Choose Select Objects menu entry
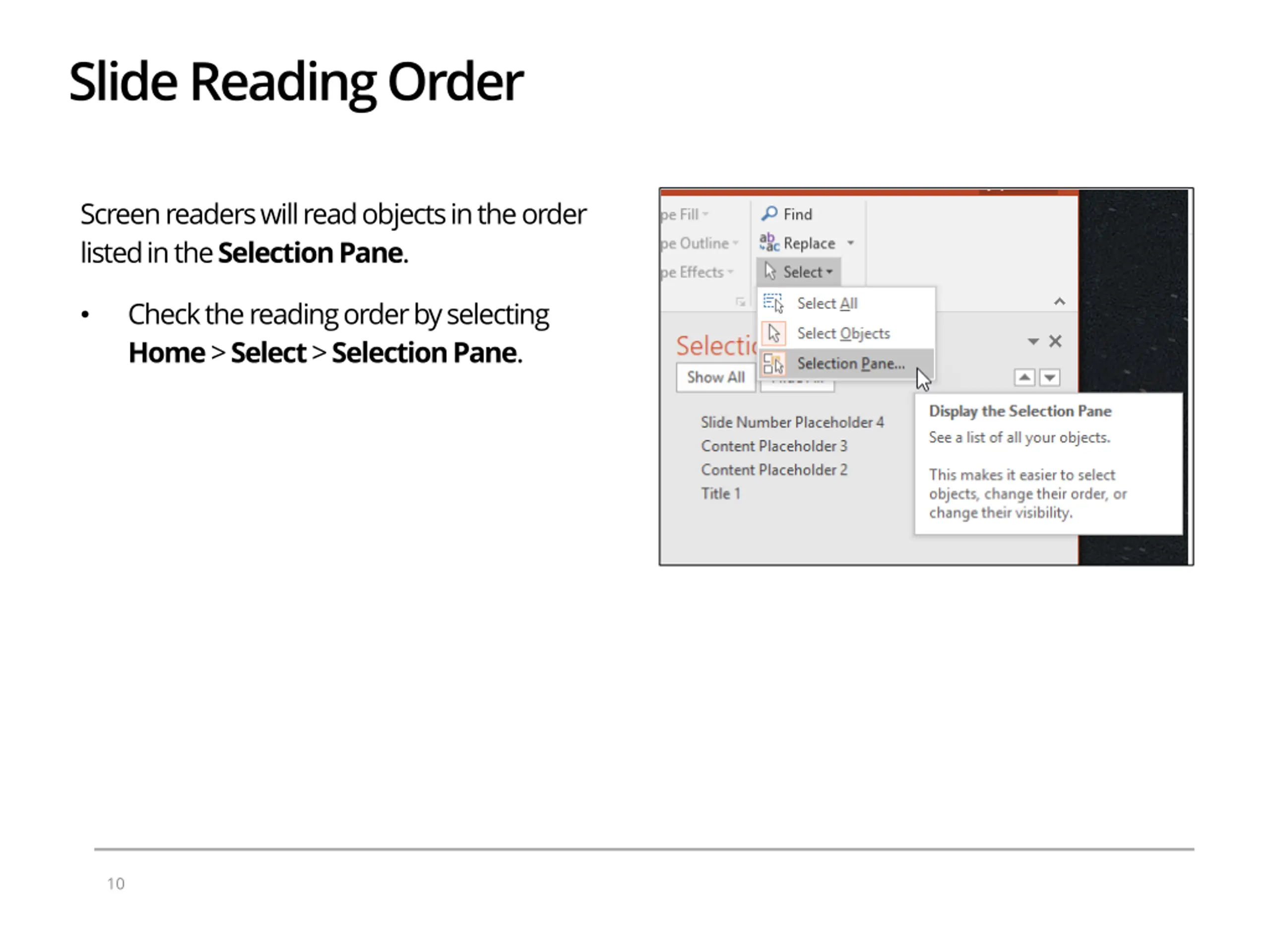The image size is (1270, 952). pos(846,333)
